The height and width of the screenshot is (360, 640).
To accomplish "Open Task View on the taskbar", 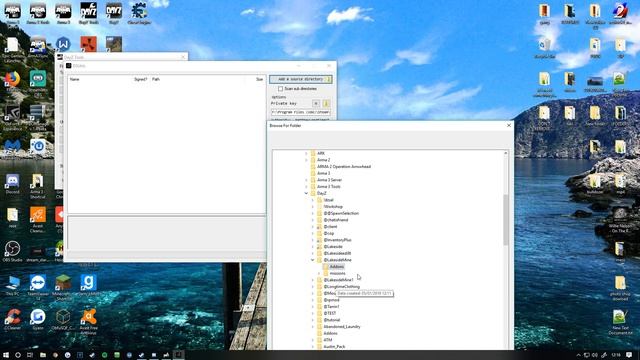I will point(30,355).
